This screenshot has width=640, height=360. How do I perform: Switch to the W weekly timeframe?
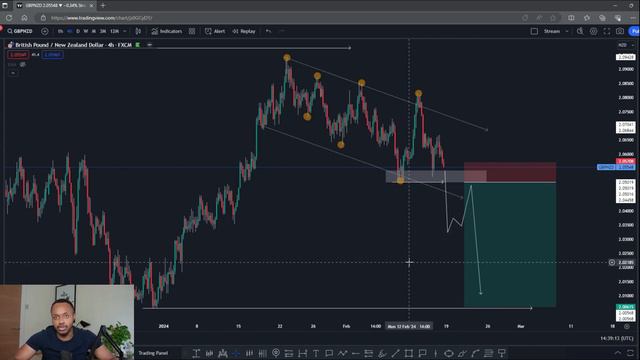coord(86,31)
